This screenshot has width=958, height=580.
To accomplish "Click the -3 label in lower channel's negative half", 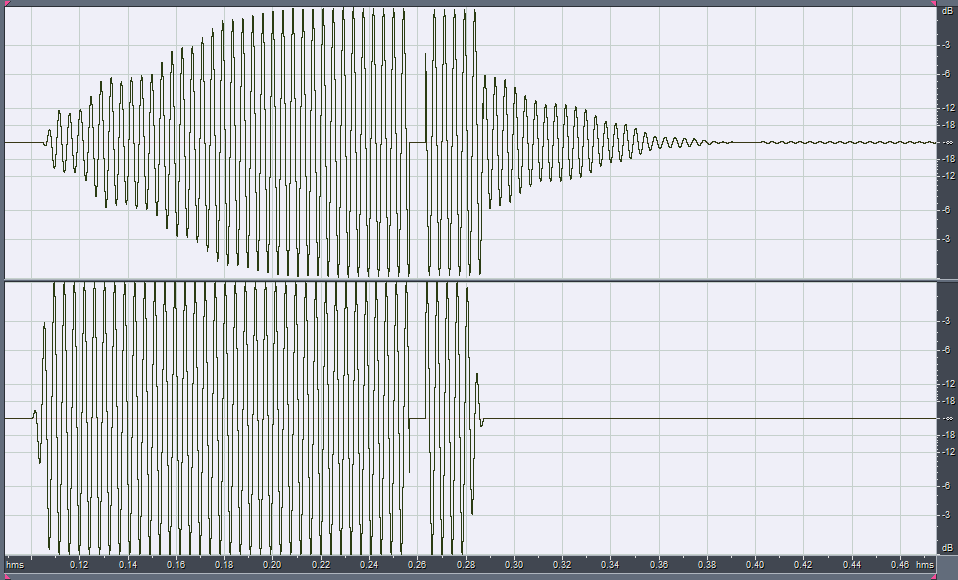I will pos(946,515).
